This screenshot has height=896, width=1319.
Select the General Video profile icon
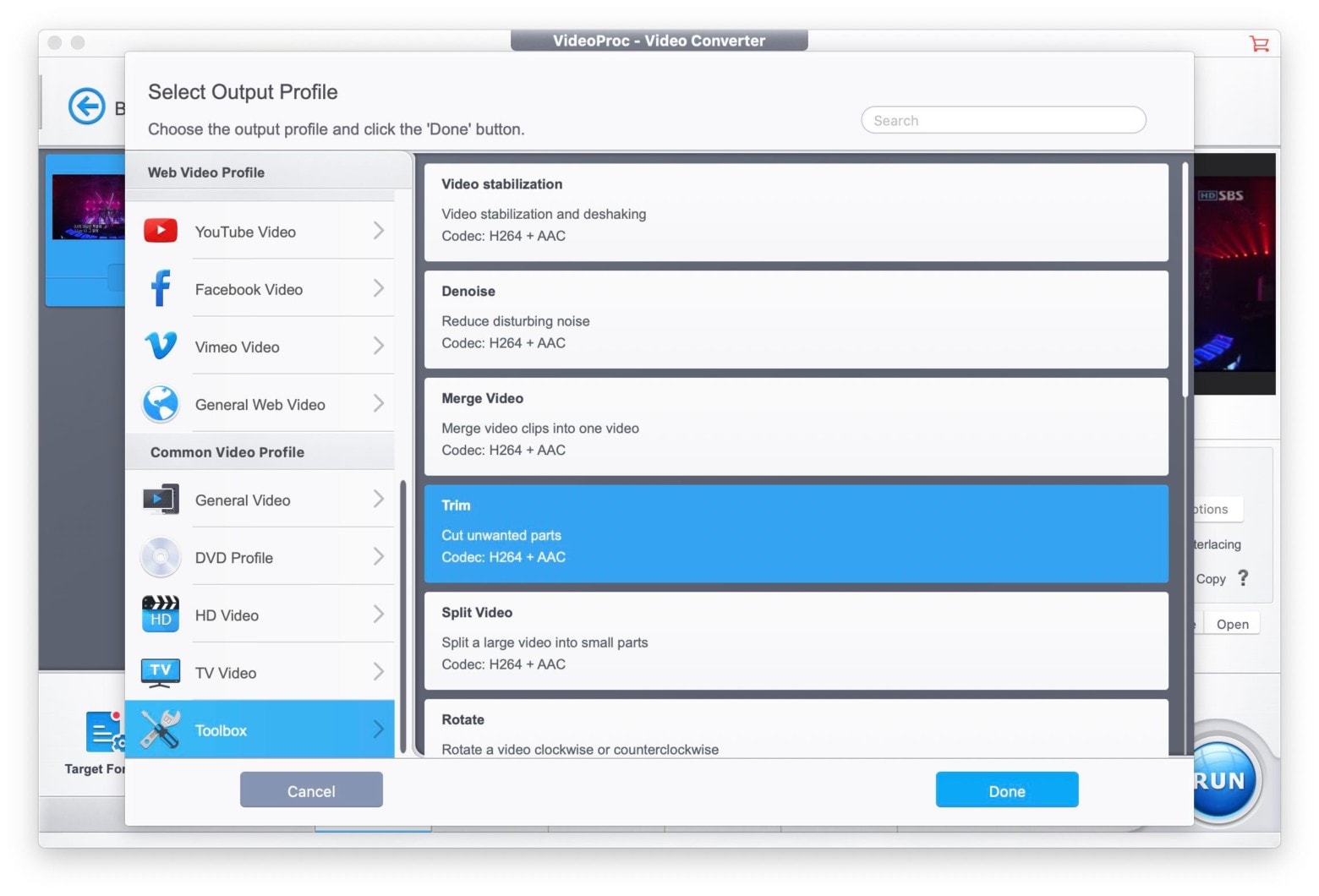click(x=161, y=500)
